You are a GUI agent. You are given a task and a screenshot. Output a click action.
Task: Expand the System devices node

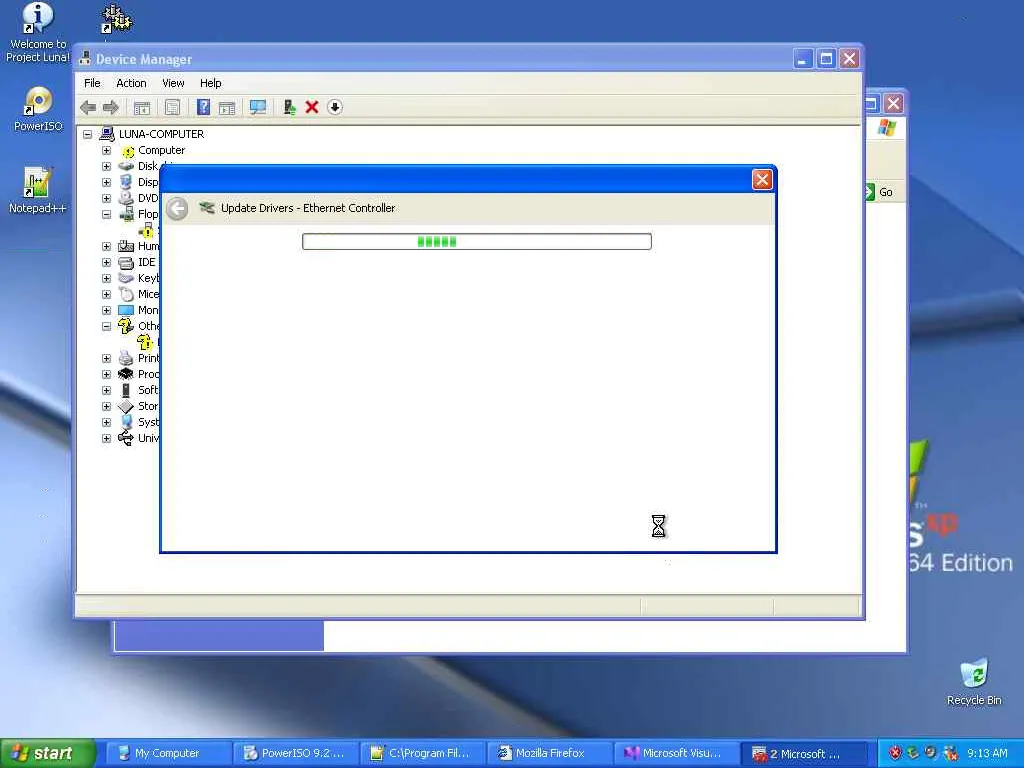pyautogui.click(x=106, y=423)
